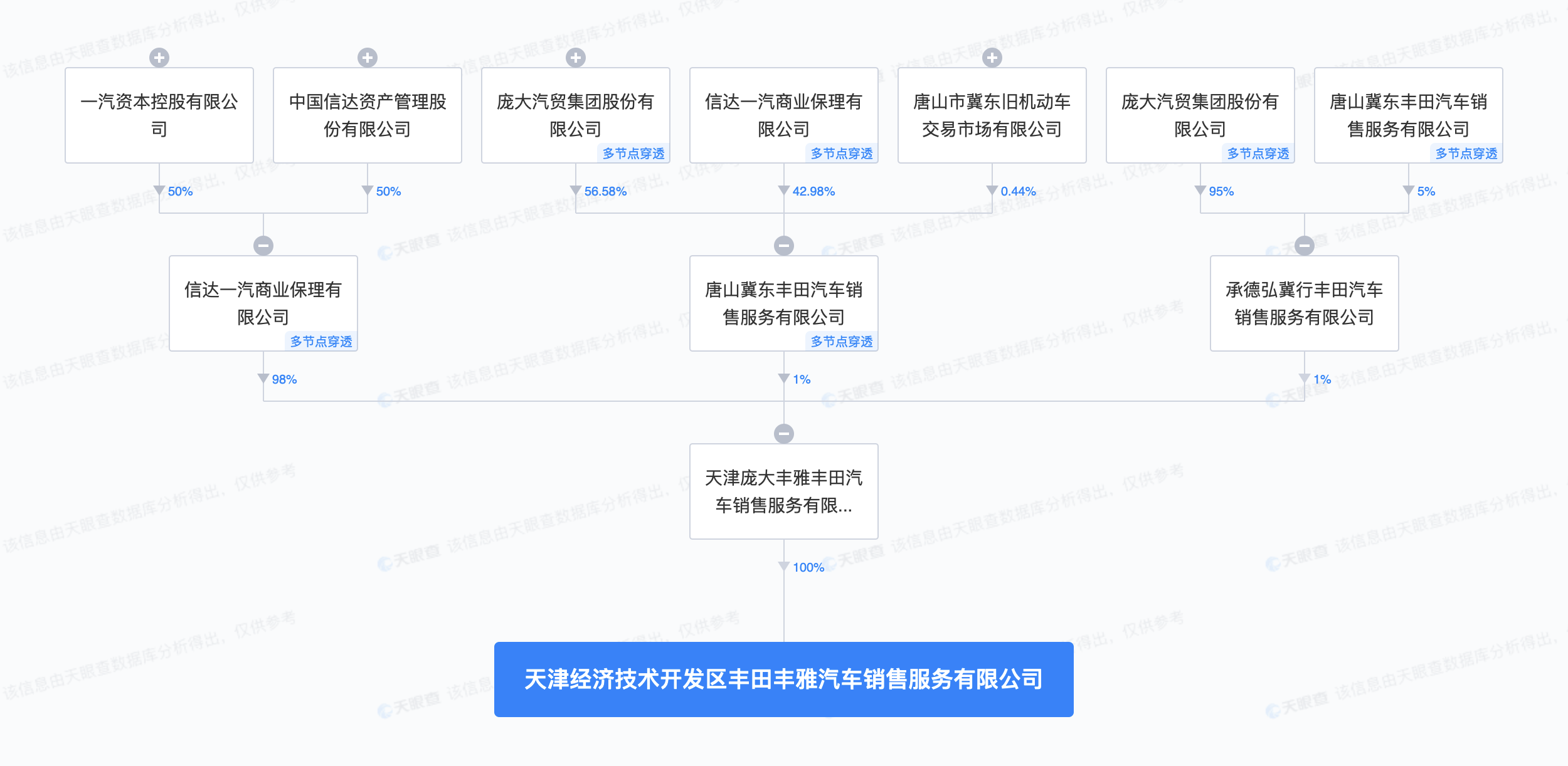Select top-row 唐山冀东丰田 node holding 5%
The height and width of the screenshot is (766, 1568).
(x=1409, y=115)
